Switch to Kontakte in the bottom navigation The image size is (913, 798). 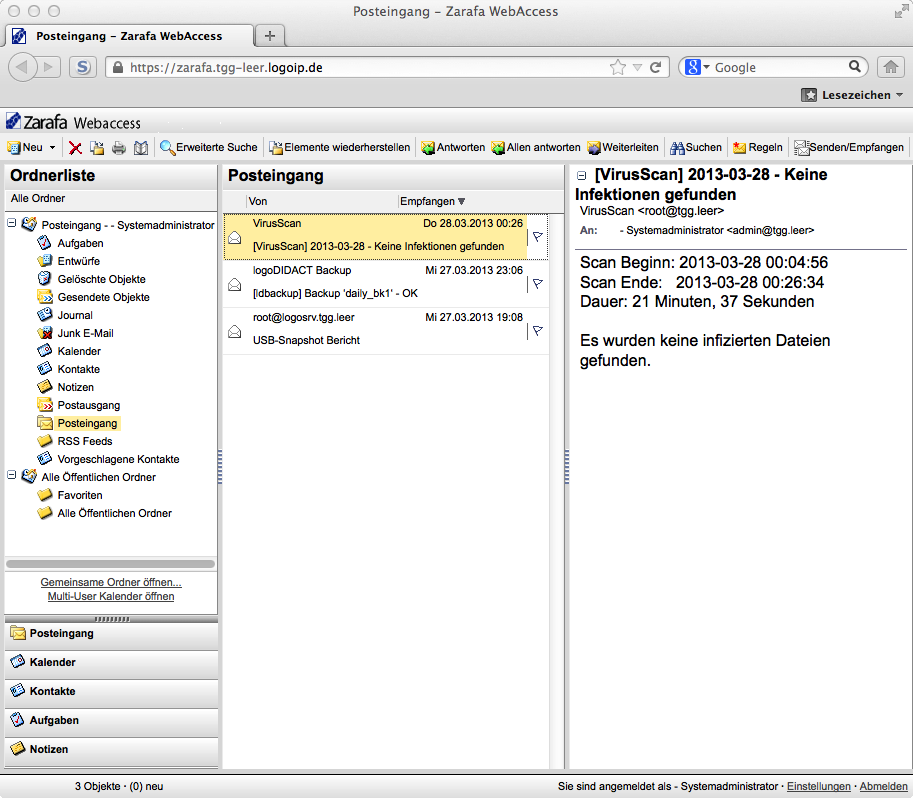111,692
